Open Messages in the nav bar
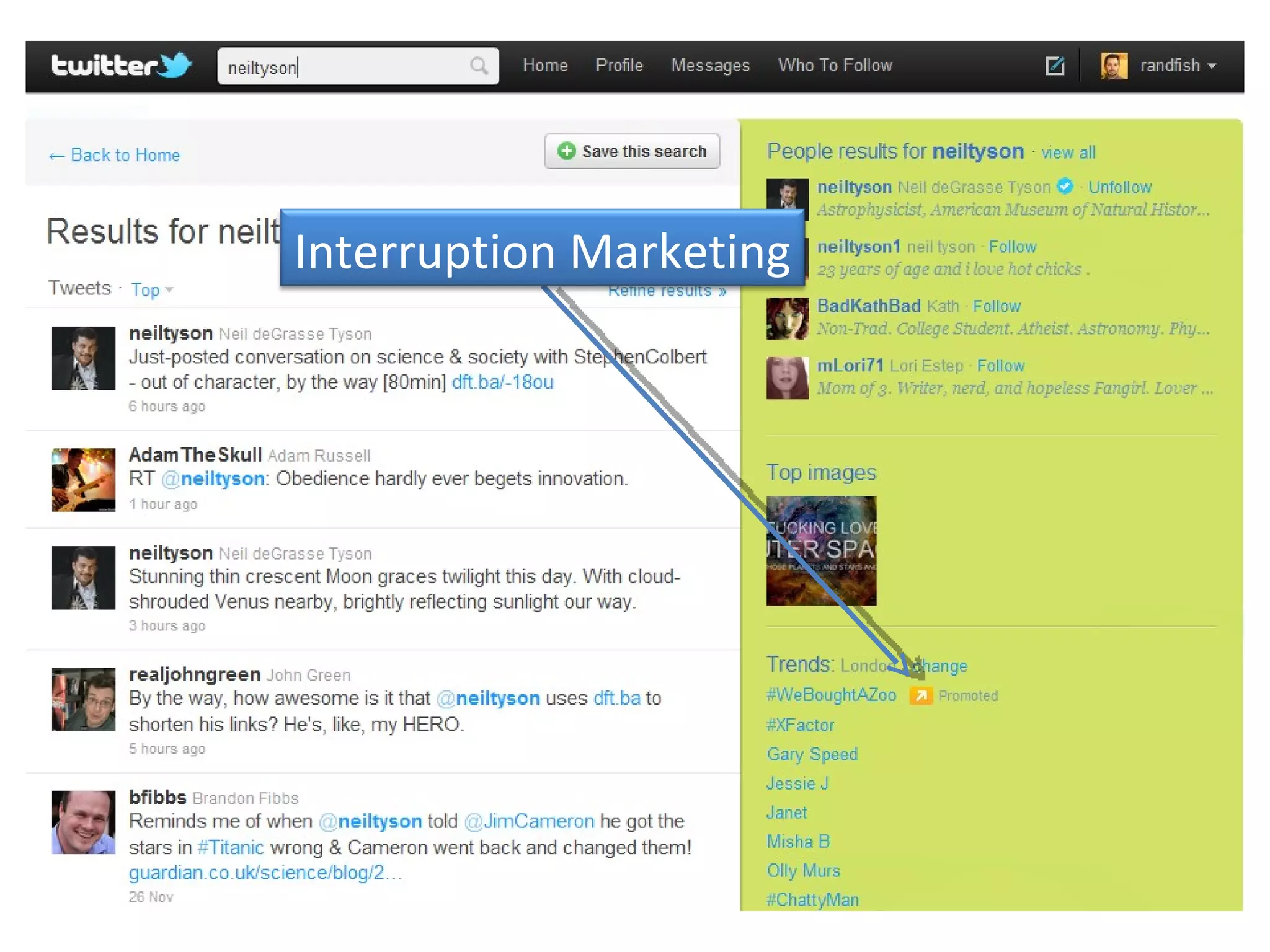 pos(711,65)
